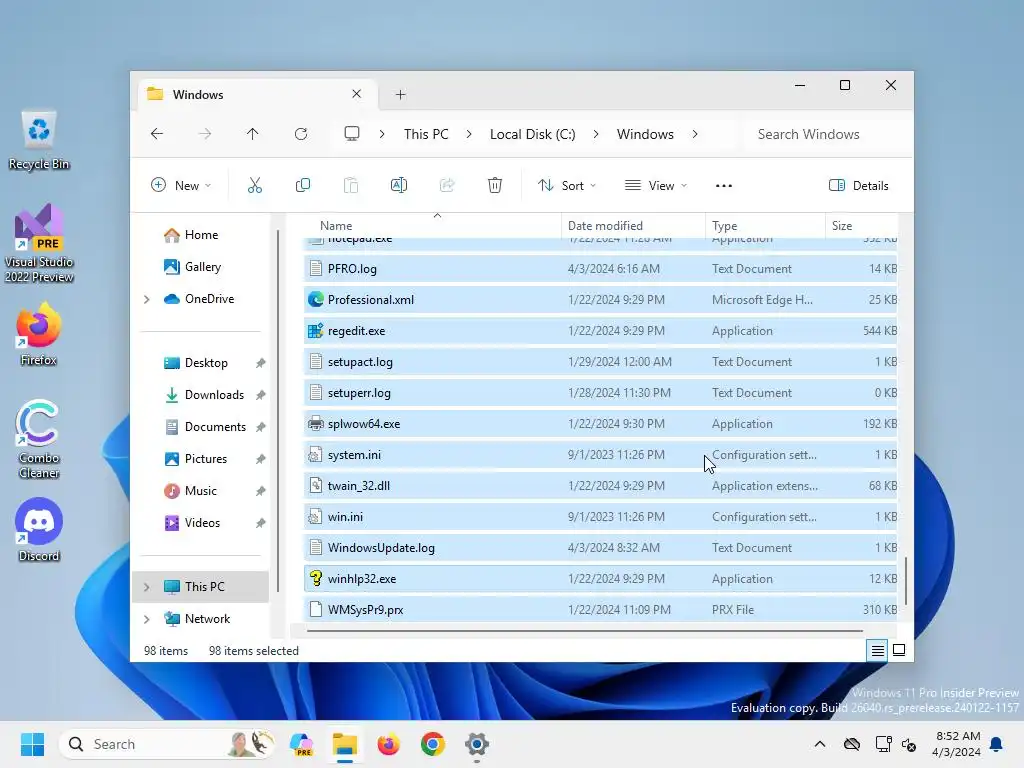Select the regedit.exe file
Viewport: 1024px width, 768px height.
pyautogui.click(x=600, y=331)
